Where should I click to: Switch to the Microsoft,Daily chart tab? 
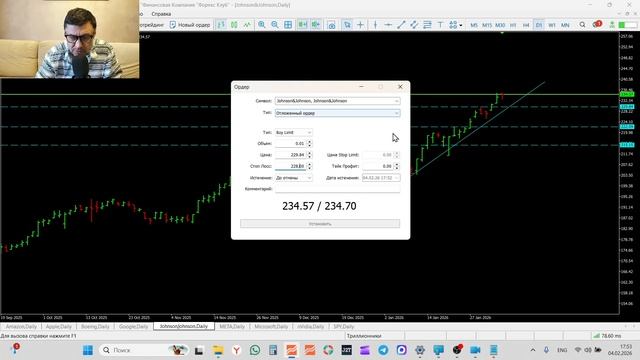click(x=271, y=327)
